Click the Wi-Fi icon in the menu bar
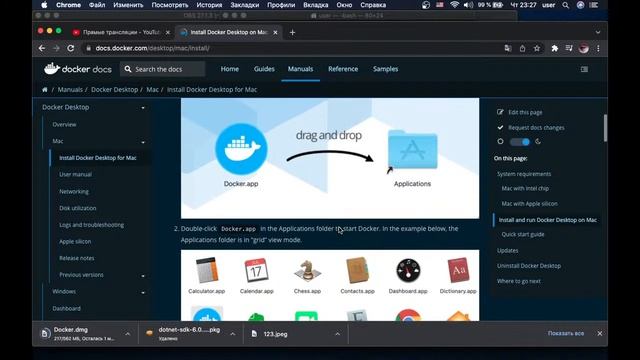This screenshot has width=640, height=360. tap(454, 5)
